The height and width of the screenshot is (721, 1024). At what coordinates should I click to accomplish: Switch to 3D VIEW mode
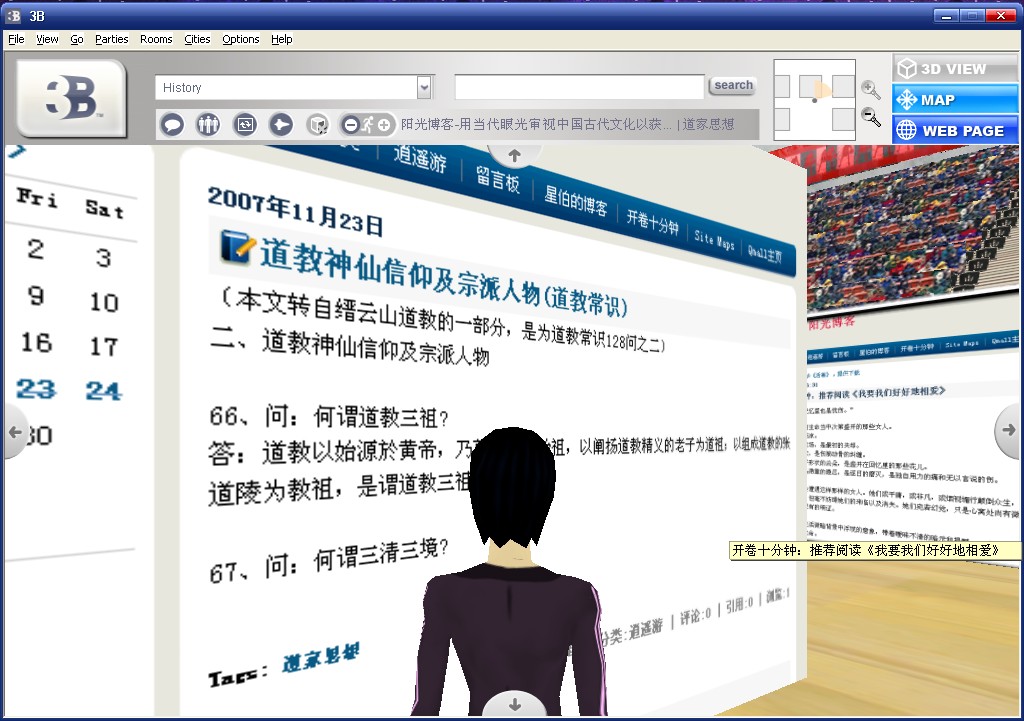(x=954, y=69)
